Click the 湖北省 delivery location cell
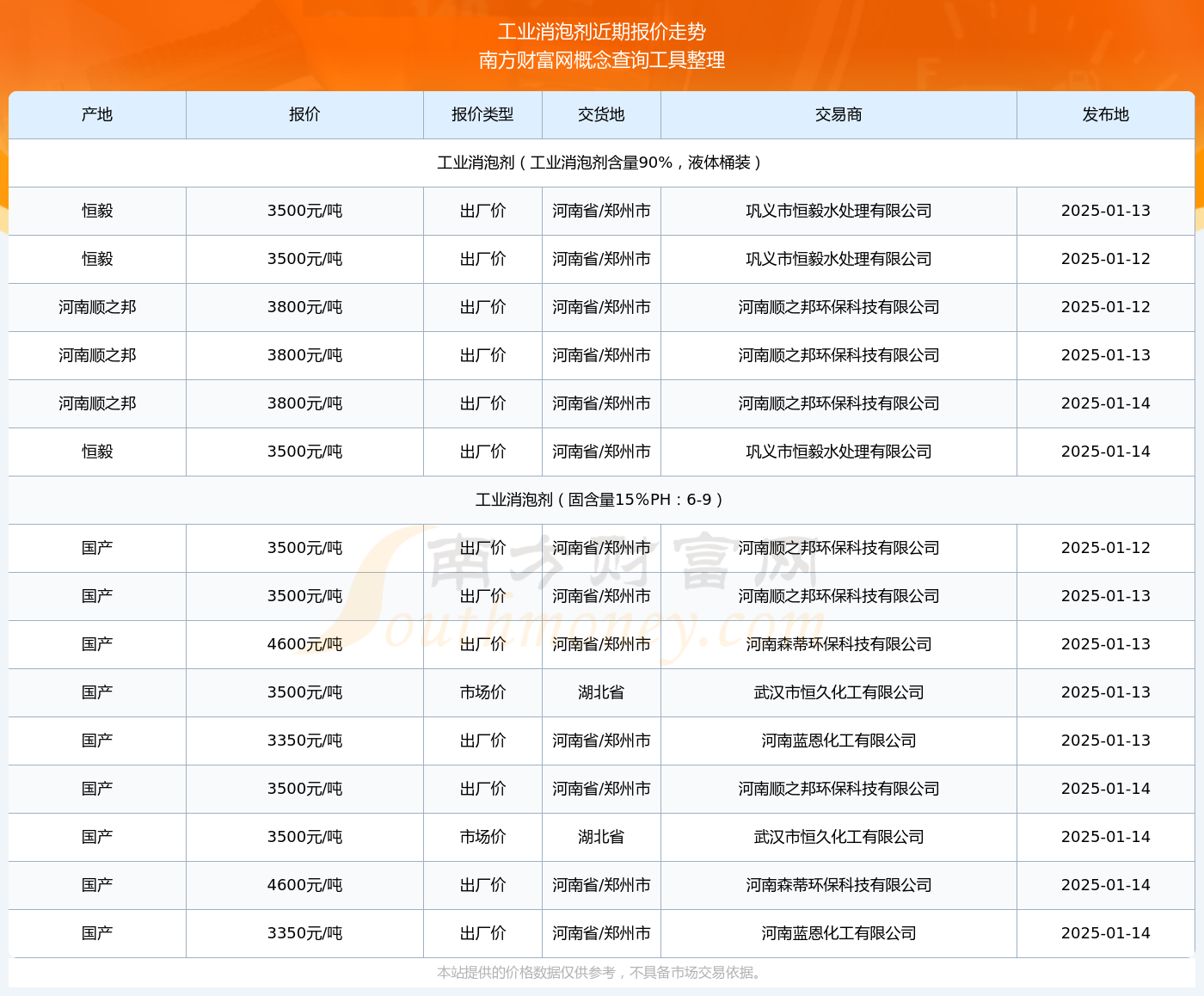 pos(600,692)
